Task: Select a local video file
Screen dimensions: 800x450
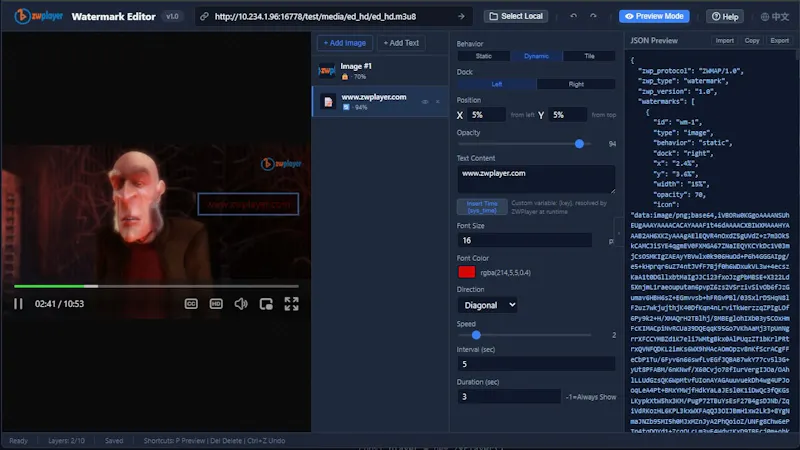Action: [516, 16]
